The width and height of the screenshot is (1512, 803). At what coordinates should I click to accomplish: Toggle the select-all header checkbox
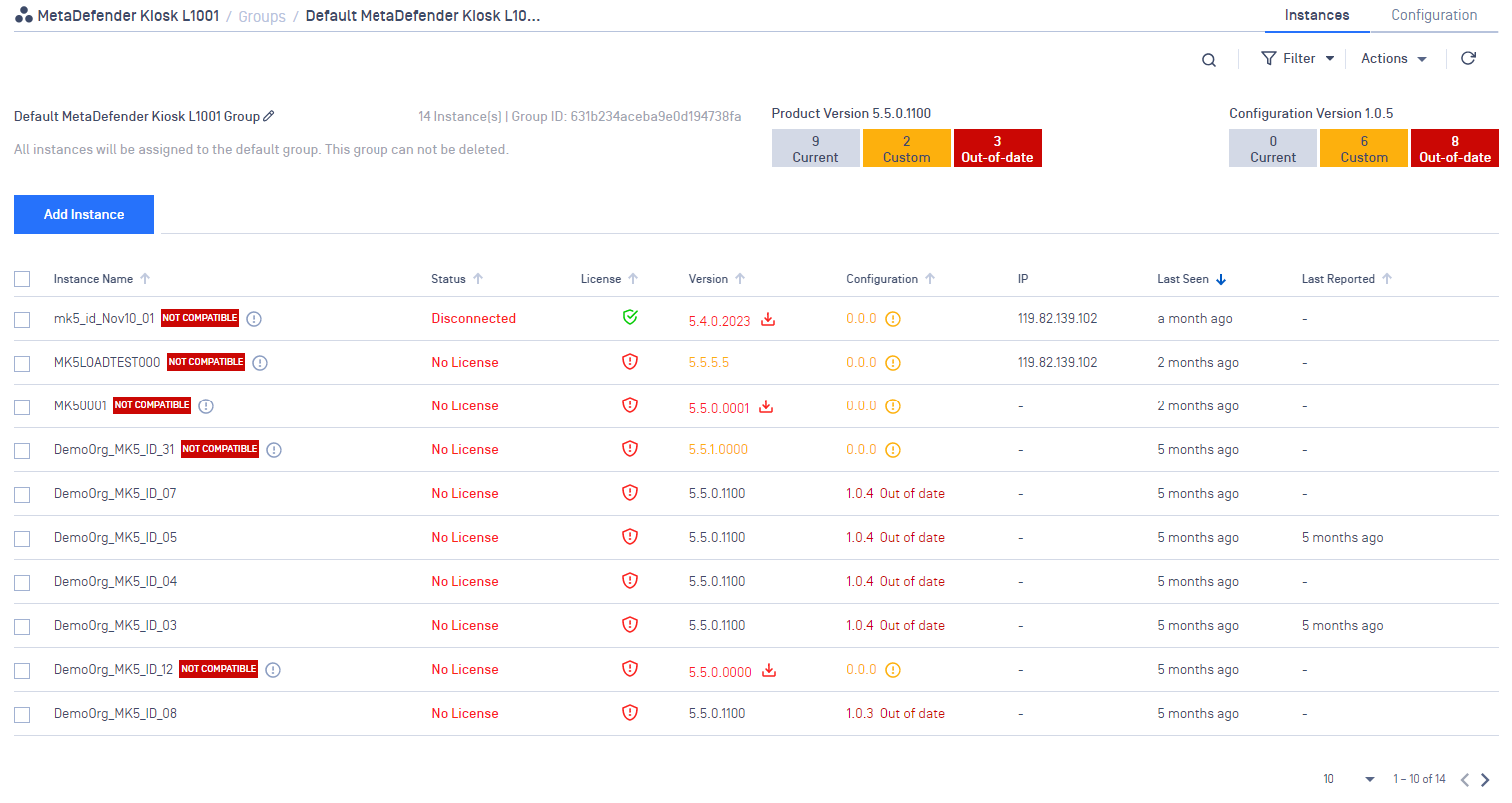(22, 279)
